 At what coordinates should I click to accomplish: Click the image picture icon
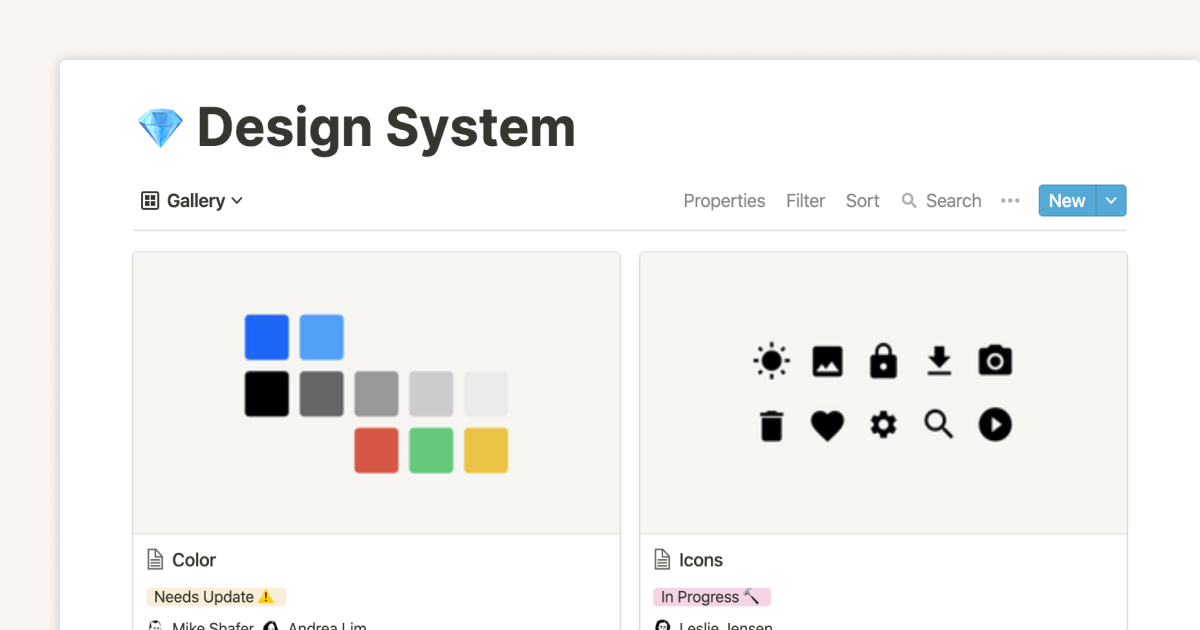827,361
